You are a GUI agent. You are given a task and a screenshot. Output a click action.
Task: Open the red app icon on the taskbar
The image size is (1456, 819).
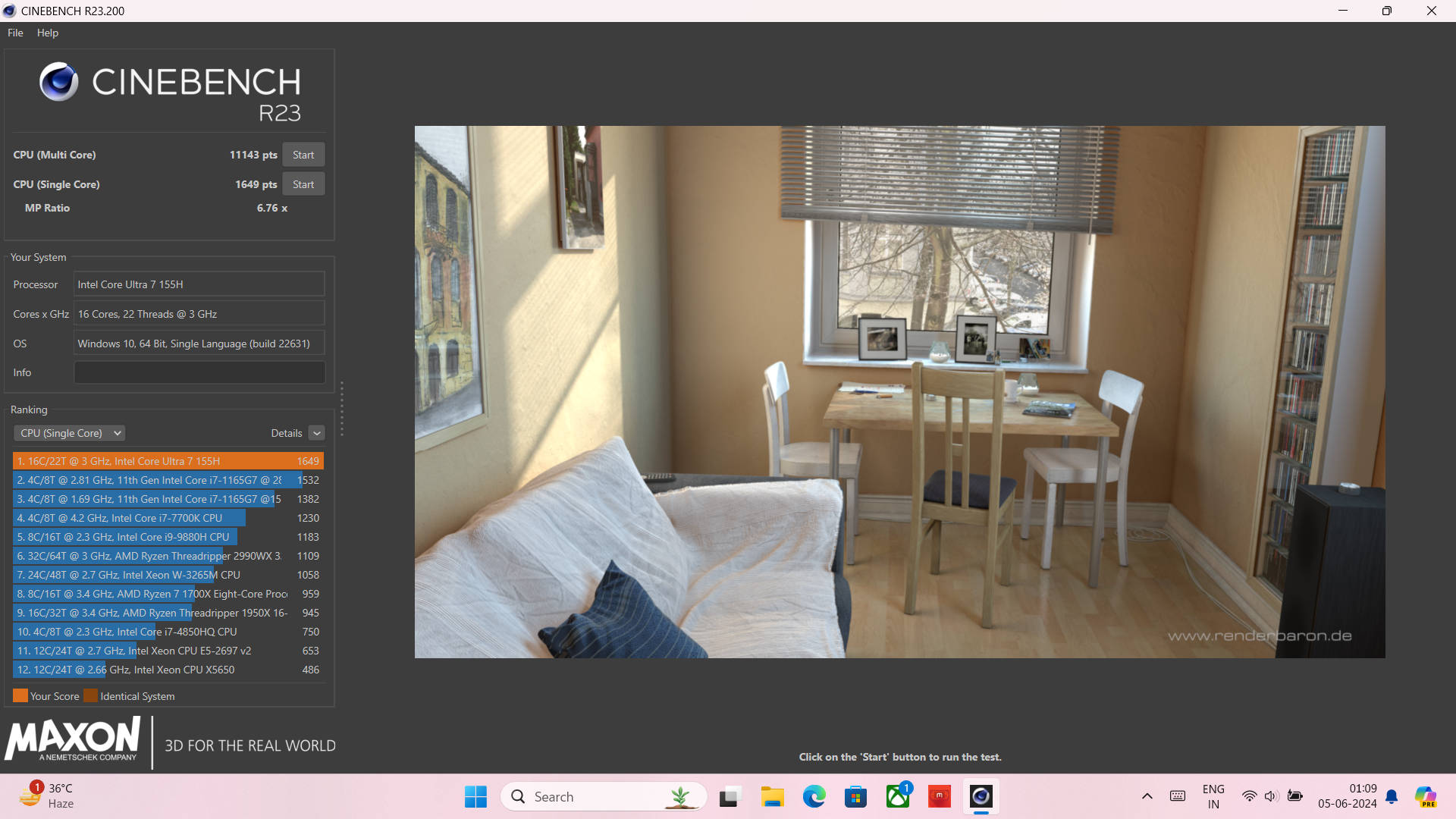pyautogui.click(x=939, y=796)
